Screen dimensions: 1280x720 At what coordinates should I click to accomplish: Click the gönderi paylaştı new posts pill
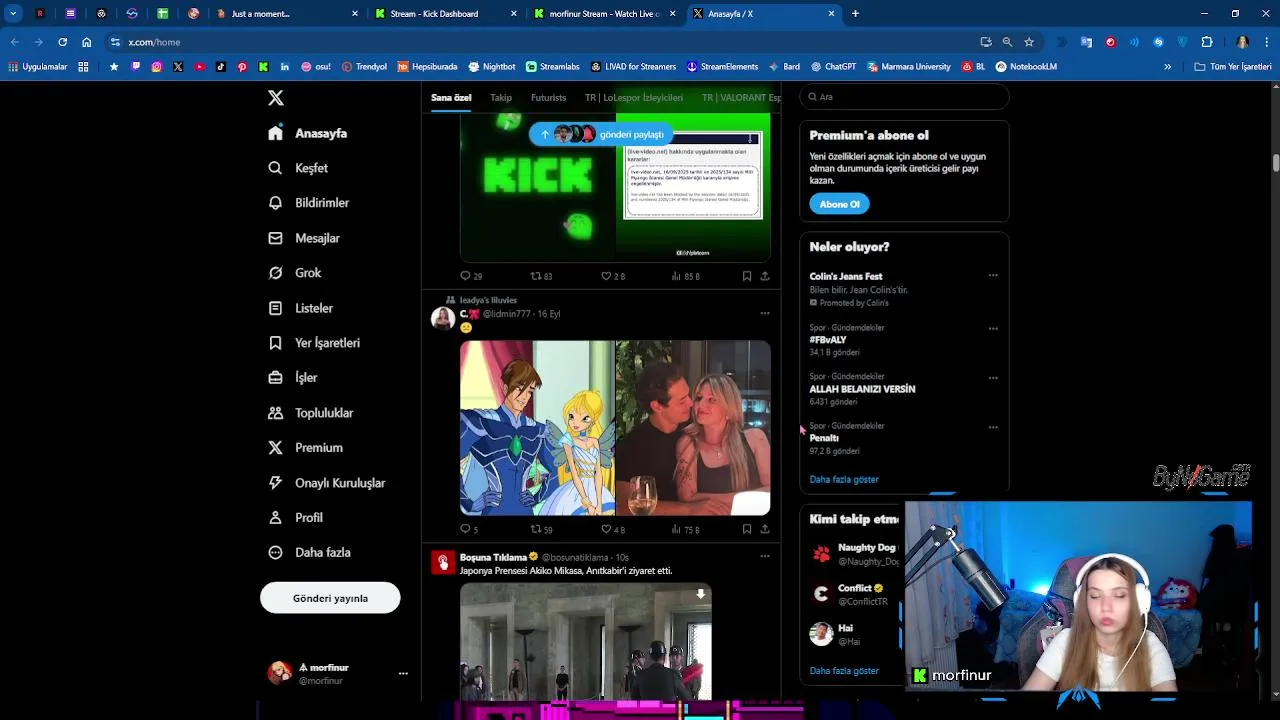601,134
